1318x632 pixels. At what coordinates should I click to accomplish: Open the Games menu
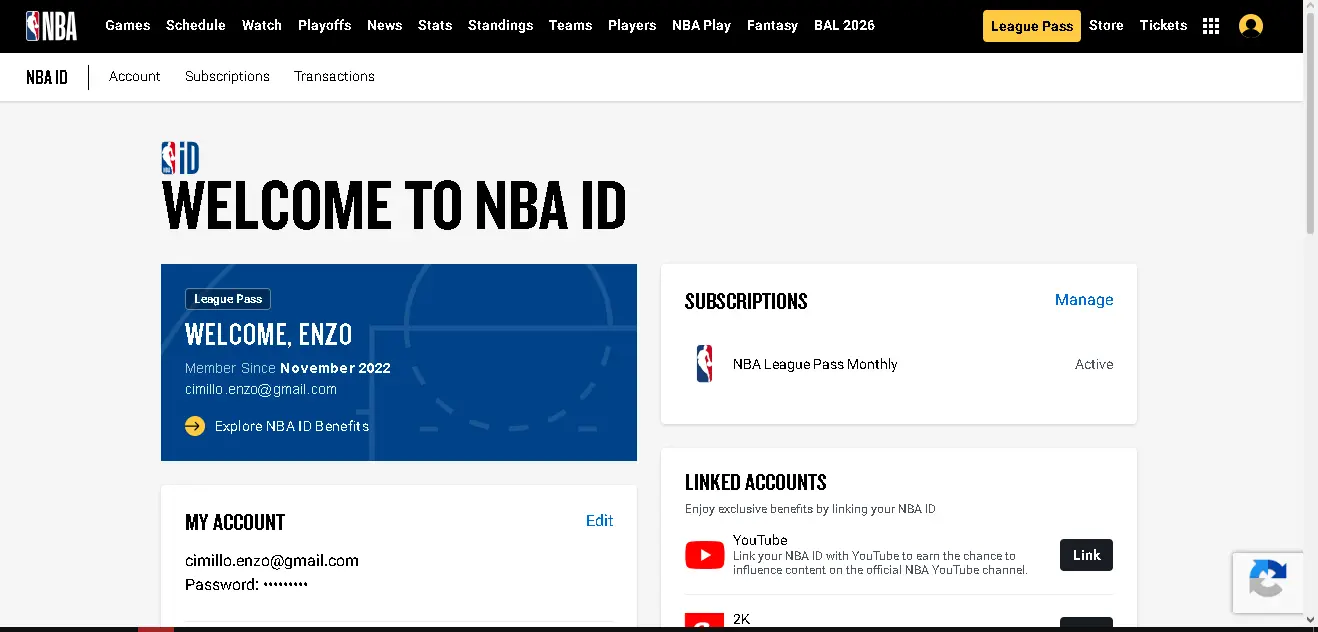pyautogui.click(x=128, y=25)
